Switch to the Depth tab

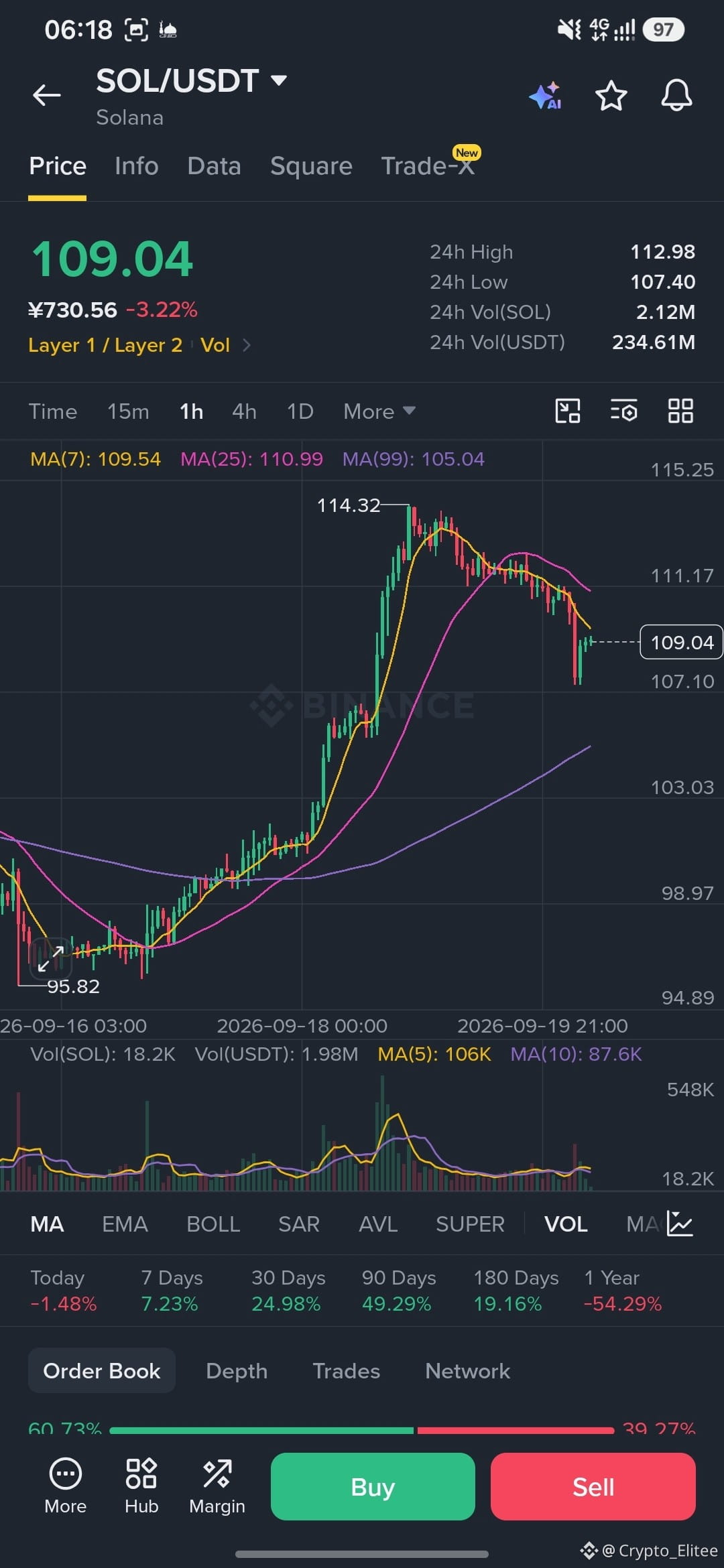(237, 1371)
